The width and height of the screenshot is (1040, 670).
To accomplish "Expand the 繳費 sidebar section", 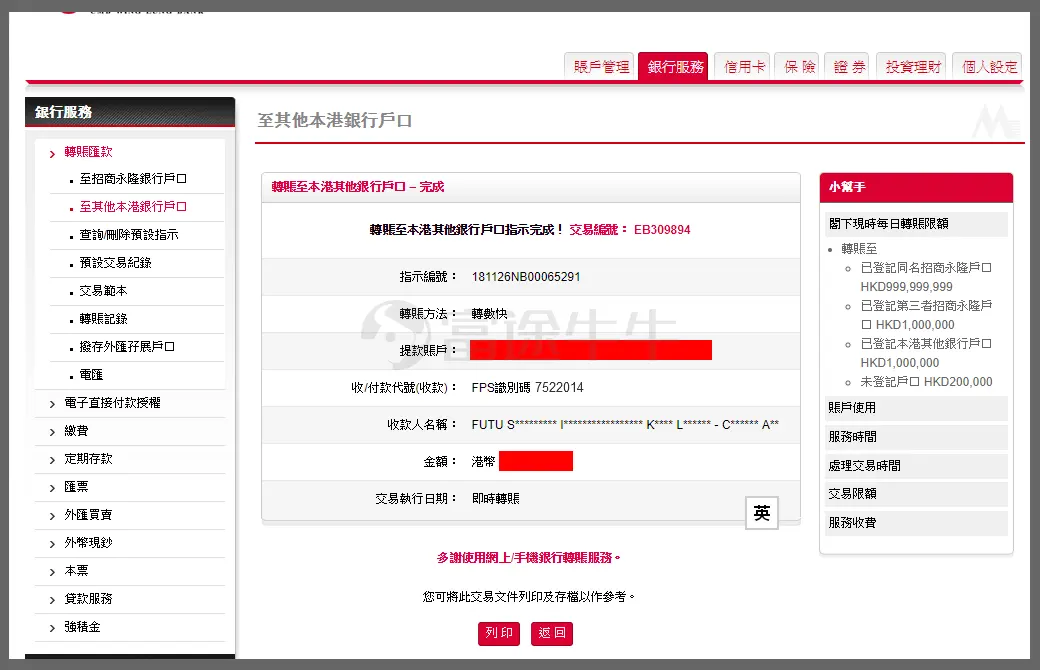I will 76,431.
